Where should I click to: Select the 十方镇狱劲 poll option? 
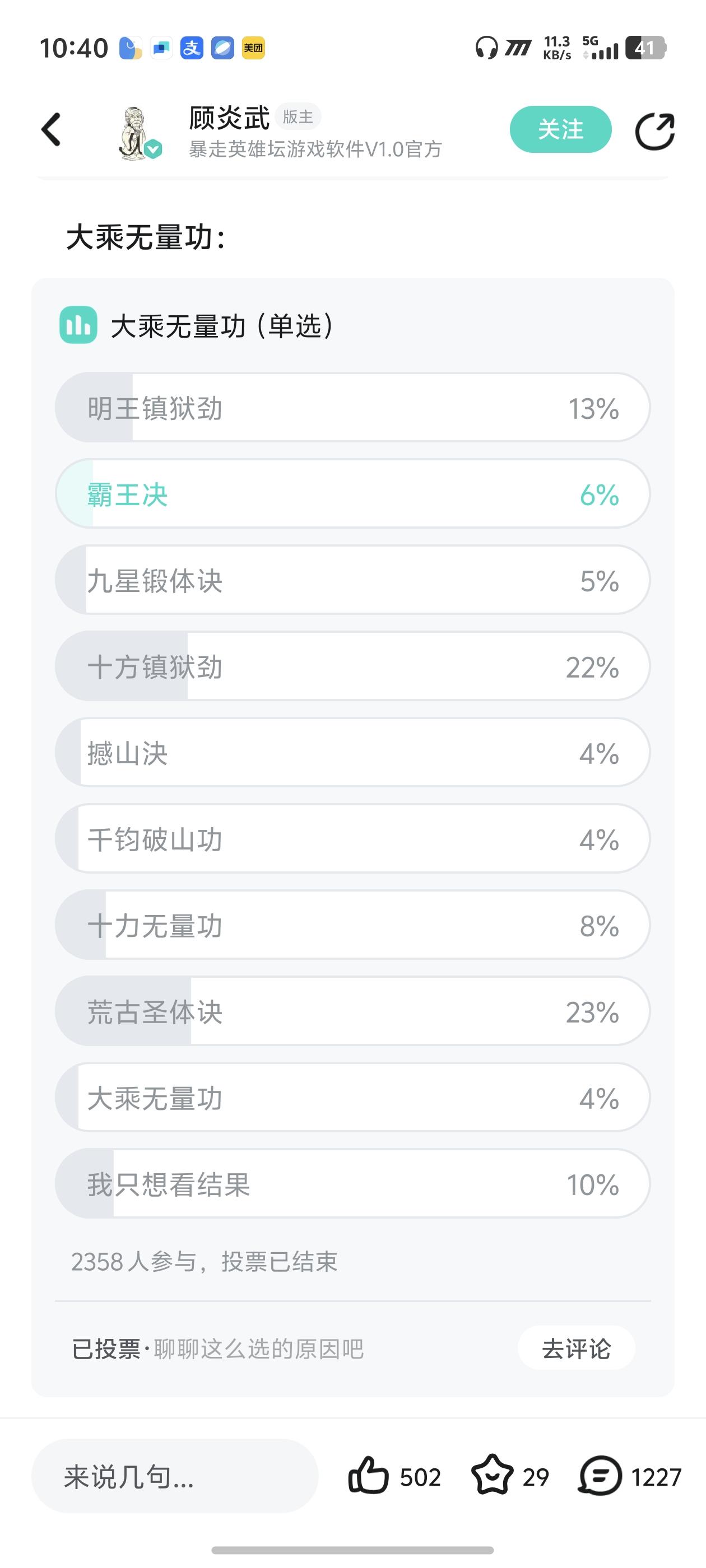point(352,666)
